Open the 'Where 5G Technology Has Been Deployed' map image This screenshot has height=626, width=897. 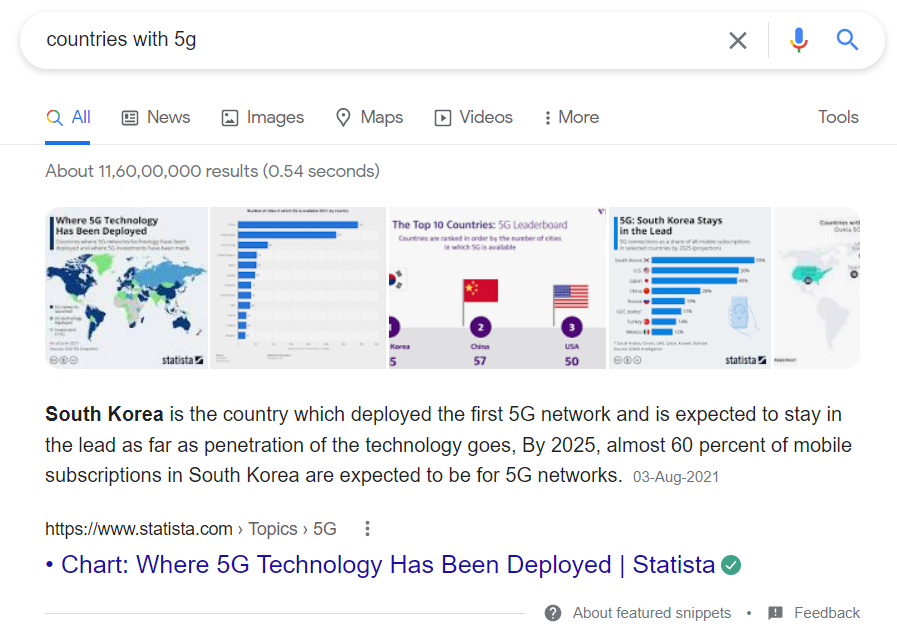126,288
